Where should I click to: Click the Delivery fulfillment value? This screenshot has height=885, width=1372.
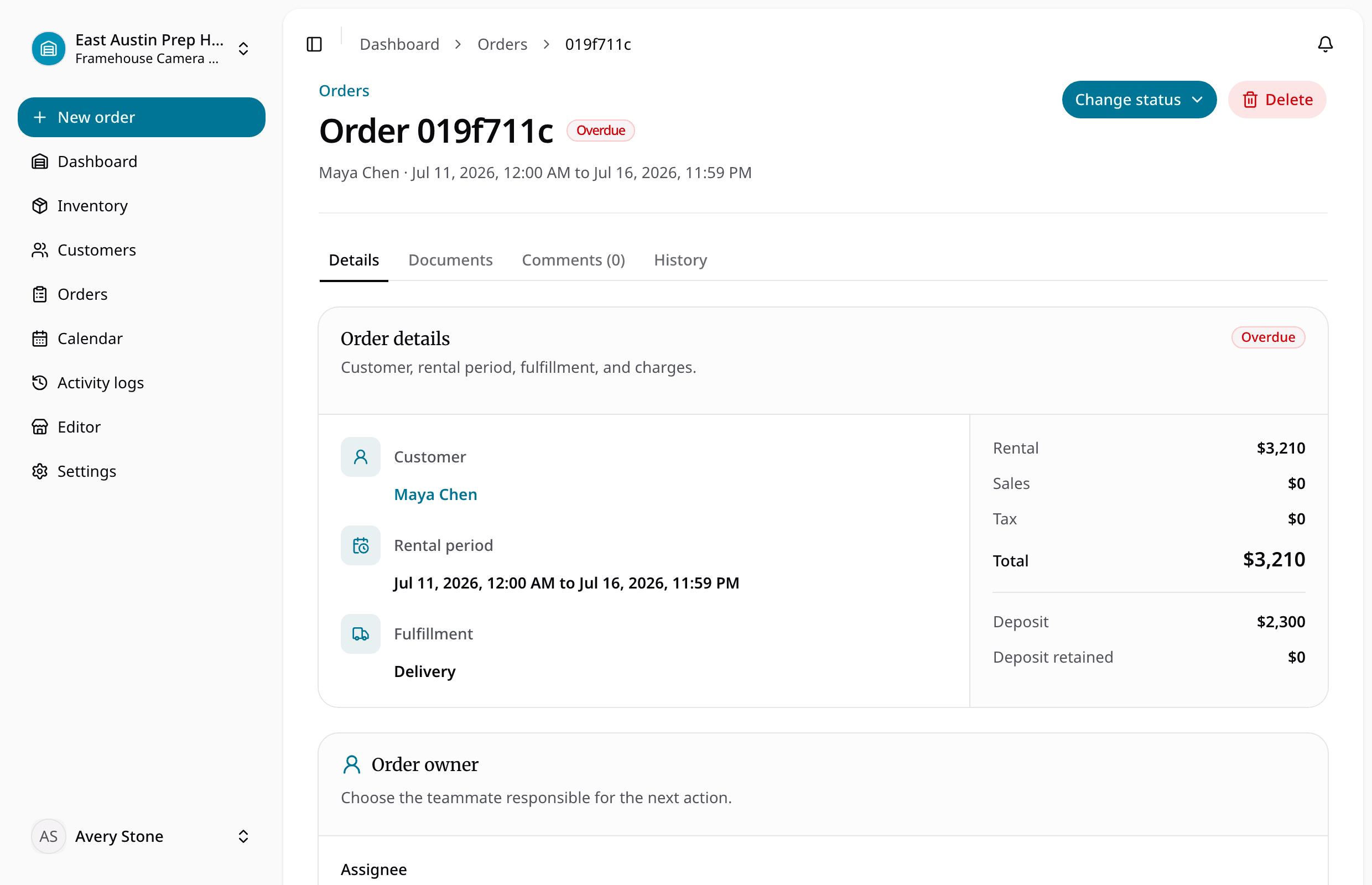424,672
